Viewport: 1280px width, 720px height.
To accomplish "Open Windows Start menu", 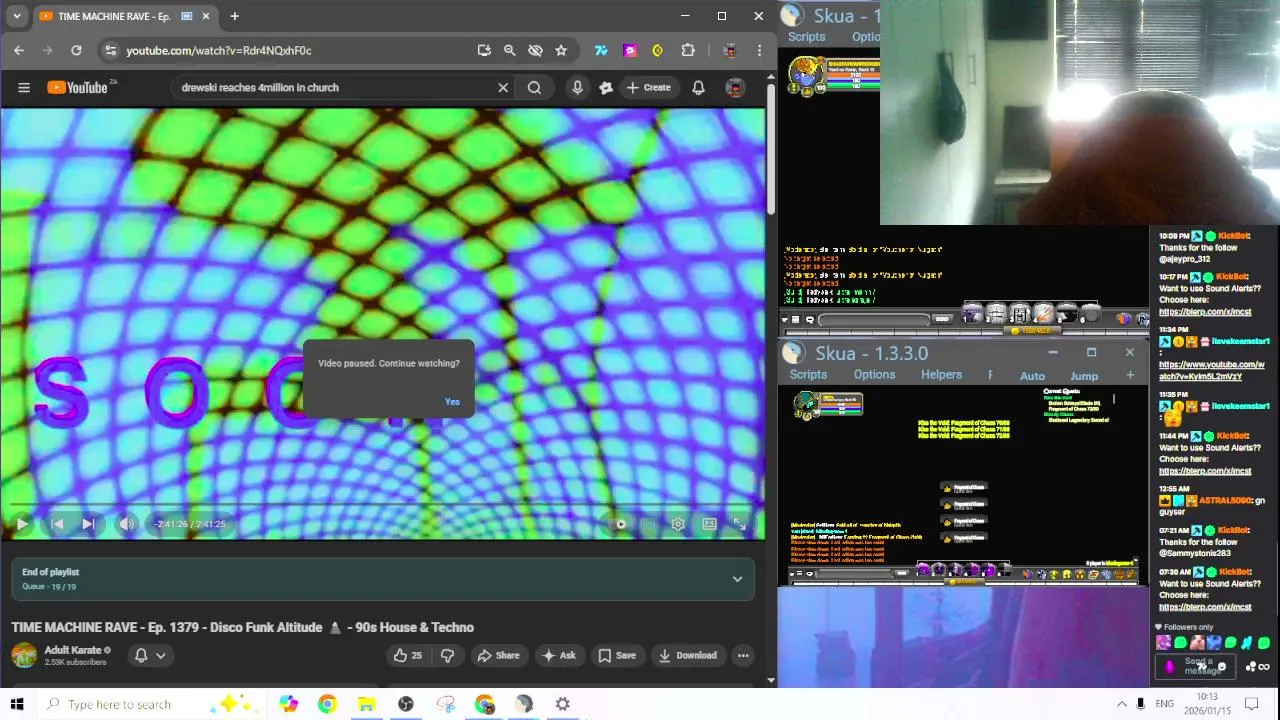I will coord(17,704).
